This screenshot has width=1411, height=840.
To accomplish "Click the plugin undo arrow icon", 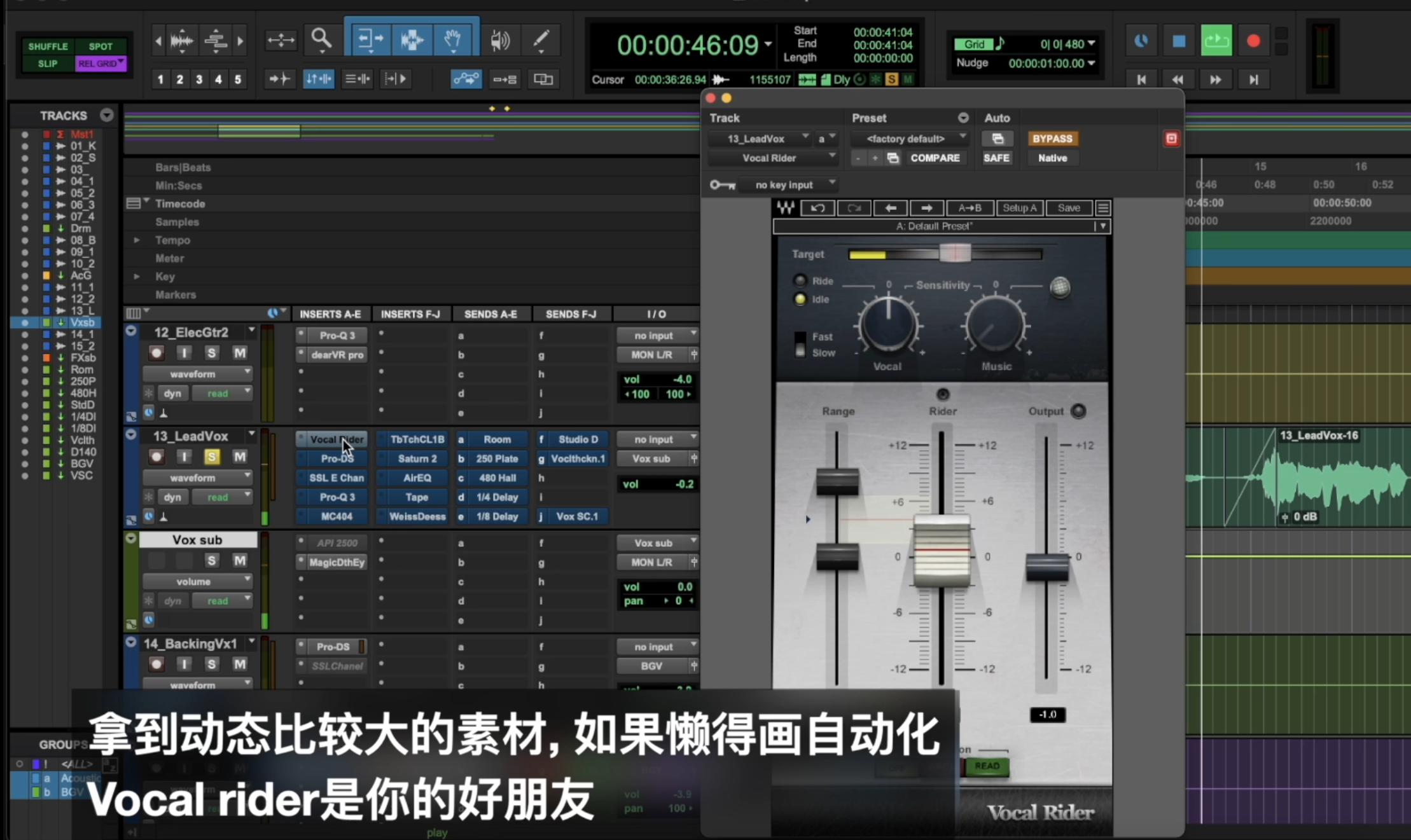I will 817,208.
